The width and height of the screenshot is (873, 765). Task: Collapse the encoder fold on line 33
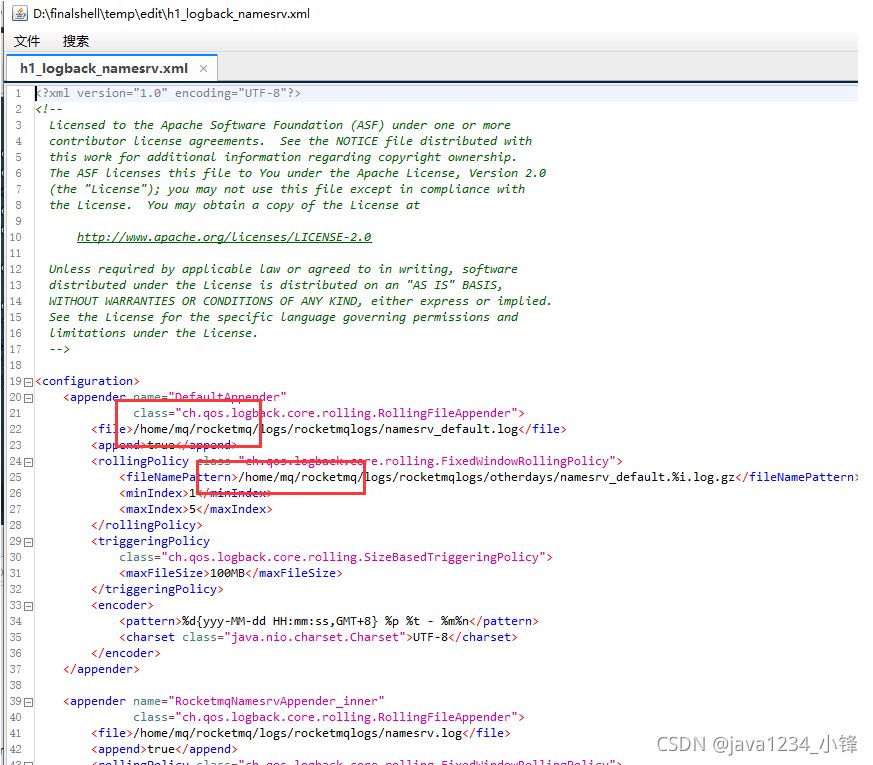click(x=28, y=606)
